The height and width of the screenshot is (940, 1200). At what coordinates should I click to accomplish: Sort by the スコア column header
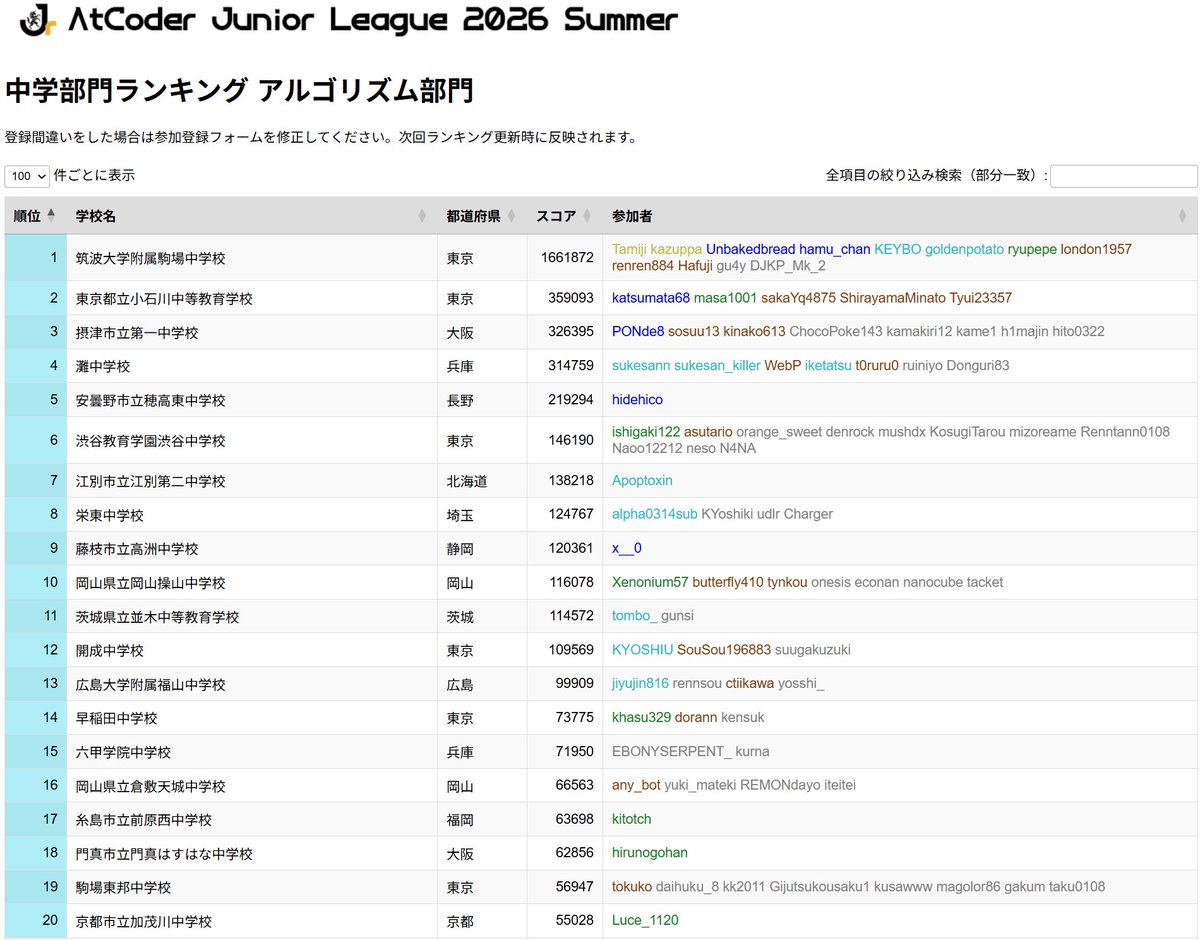(565, 216)
